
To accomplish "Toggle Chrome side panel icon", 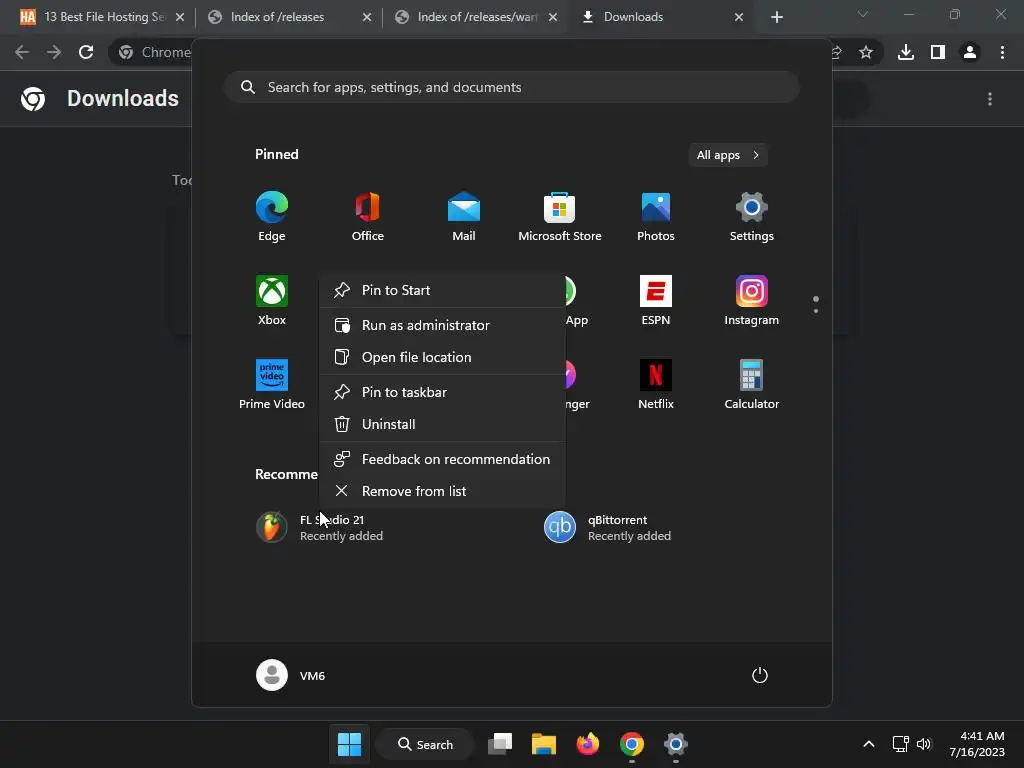I will pyautogui.click(x=938, y=52).
